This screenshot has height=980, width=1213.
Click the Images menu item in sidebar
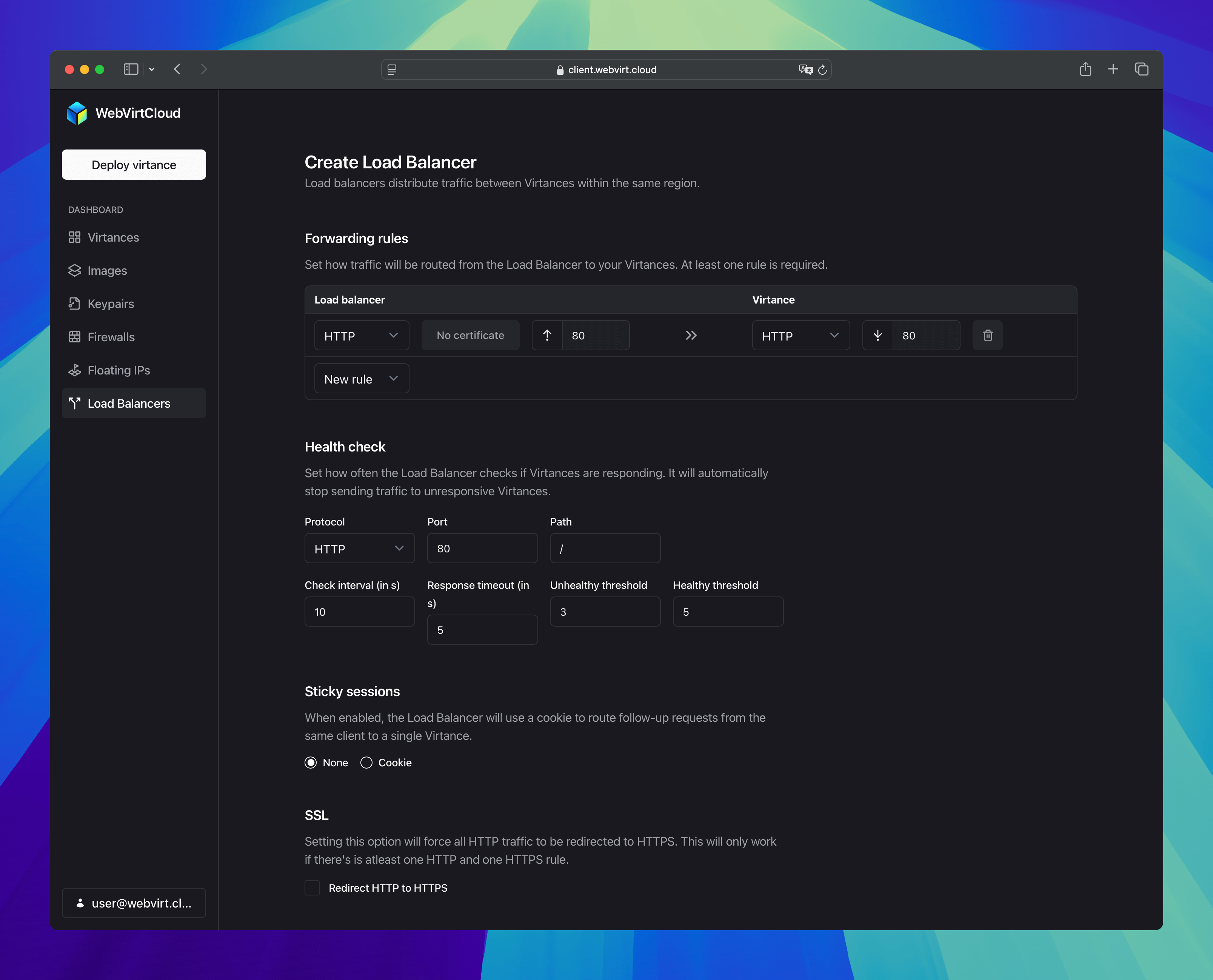[108, 270]
